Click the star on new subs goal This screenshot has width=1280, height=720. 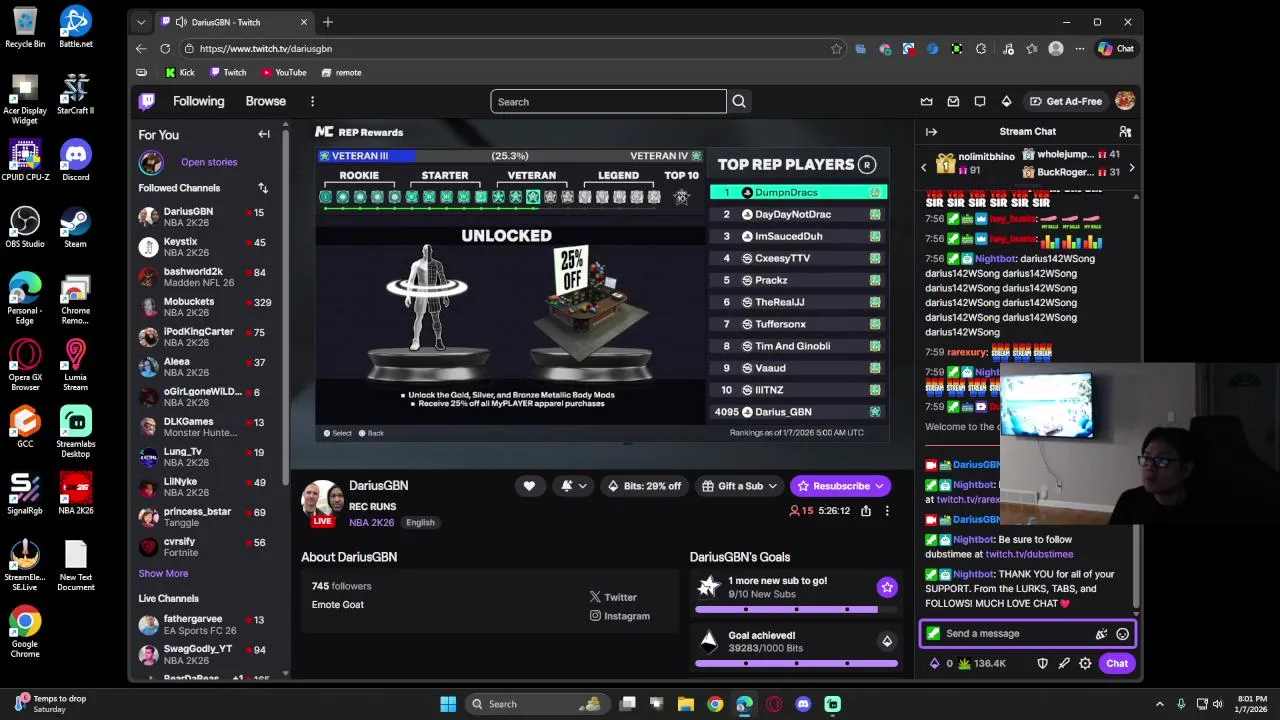pos(887,587)
